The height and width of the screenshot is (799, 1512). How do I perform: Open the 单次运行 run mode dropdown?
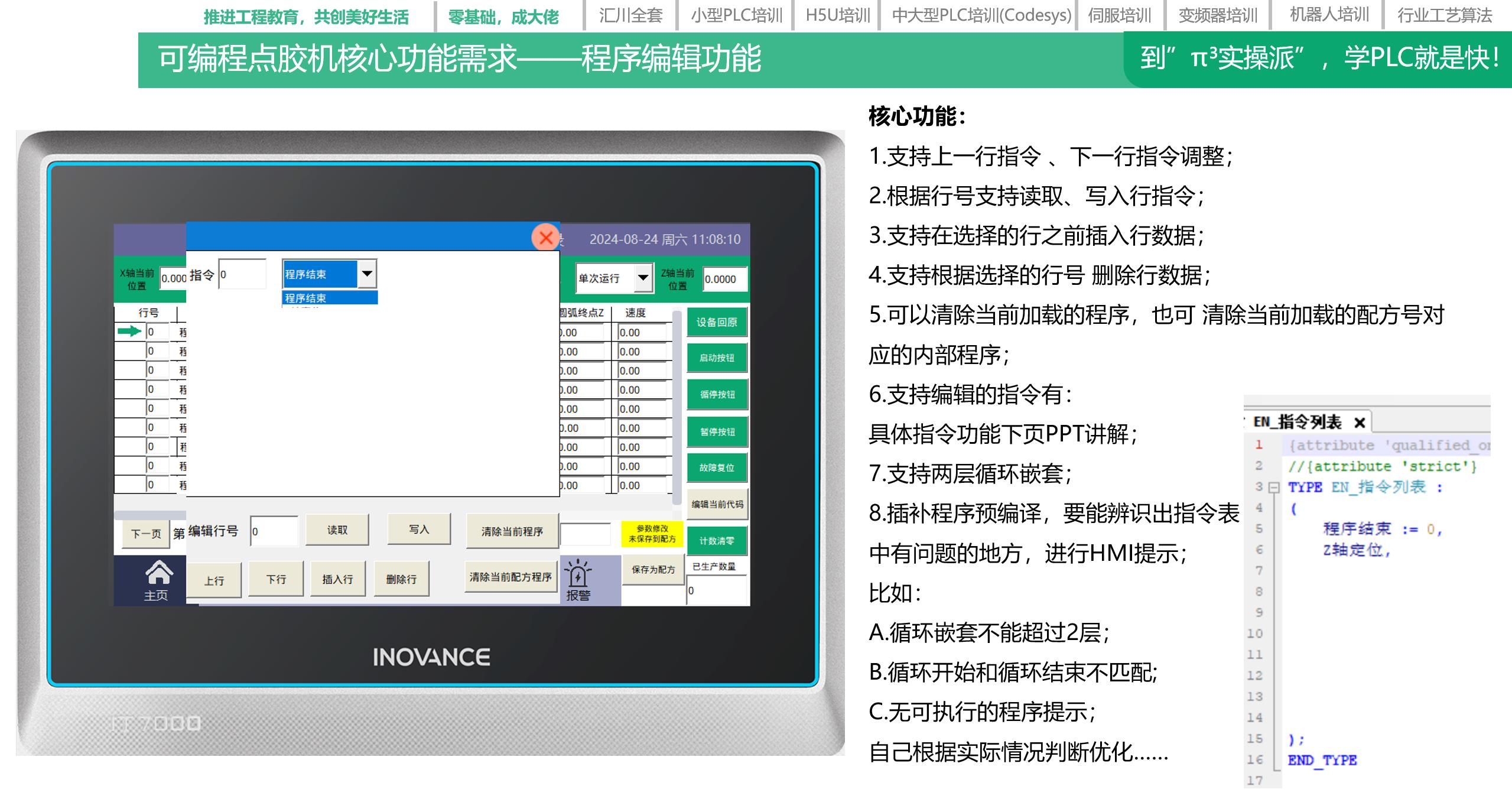pos(643,277)
